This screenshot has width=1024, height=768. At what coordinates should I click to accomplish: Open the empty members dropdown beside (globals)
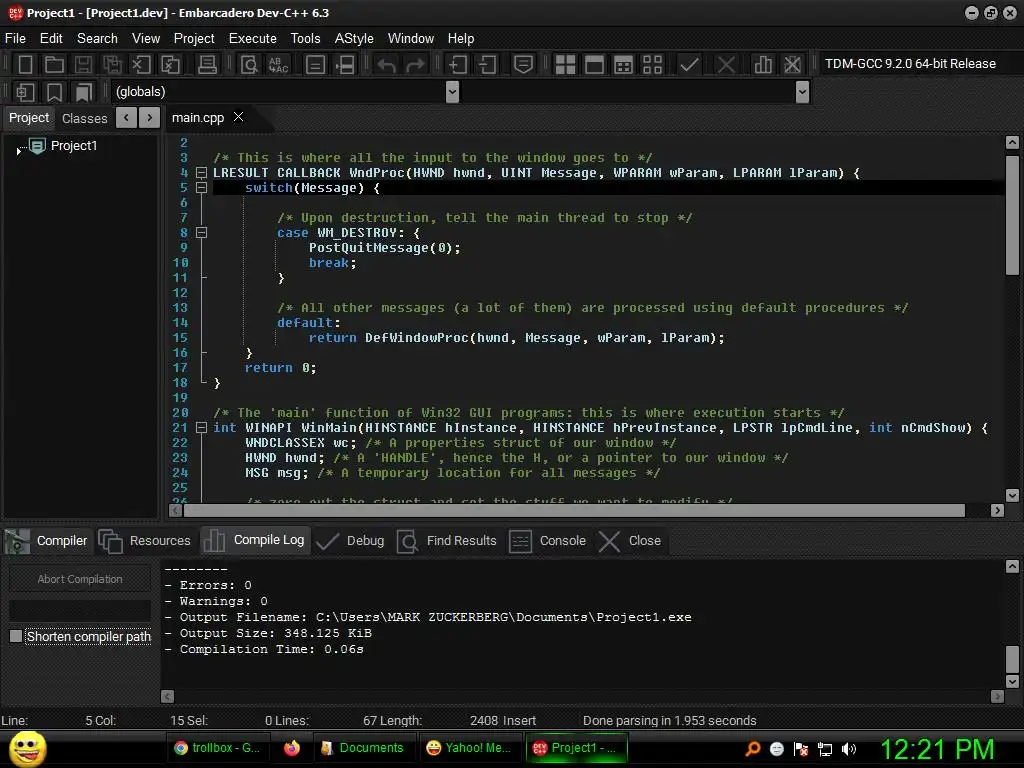coord(803,92)
